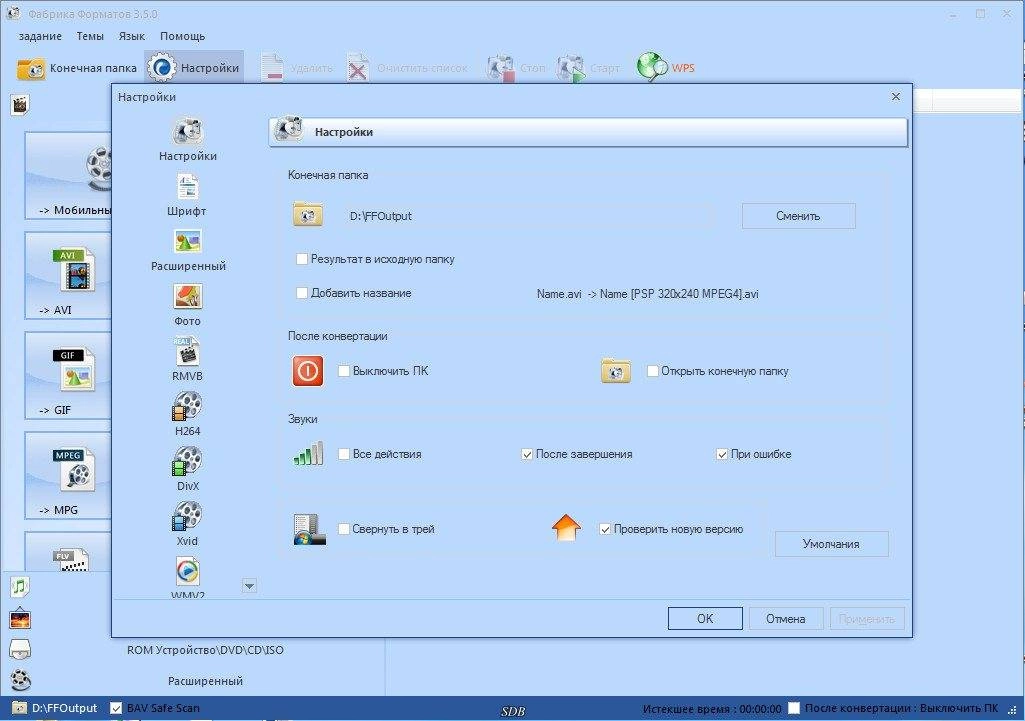Image resolution: width=1025 pixels, height=721 pixels.
Task: Choose the -> GIF conversion tile
Action: (68, 375)
